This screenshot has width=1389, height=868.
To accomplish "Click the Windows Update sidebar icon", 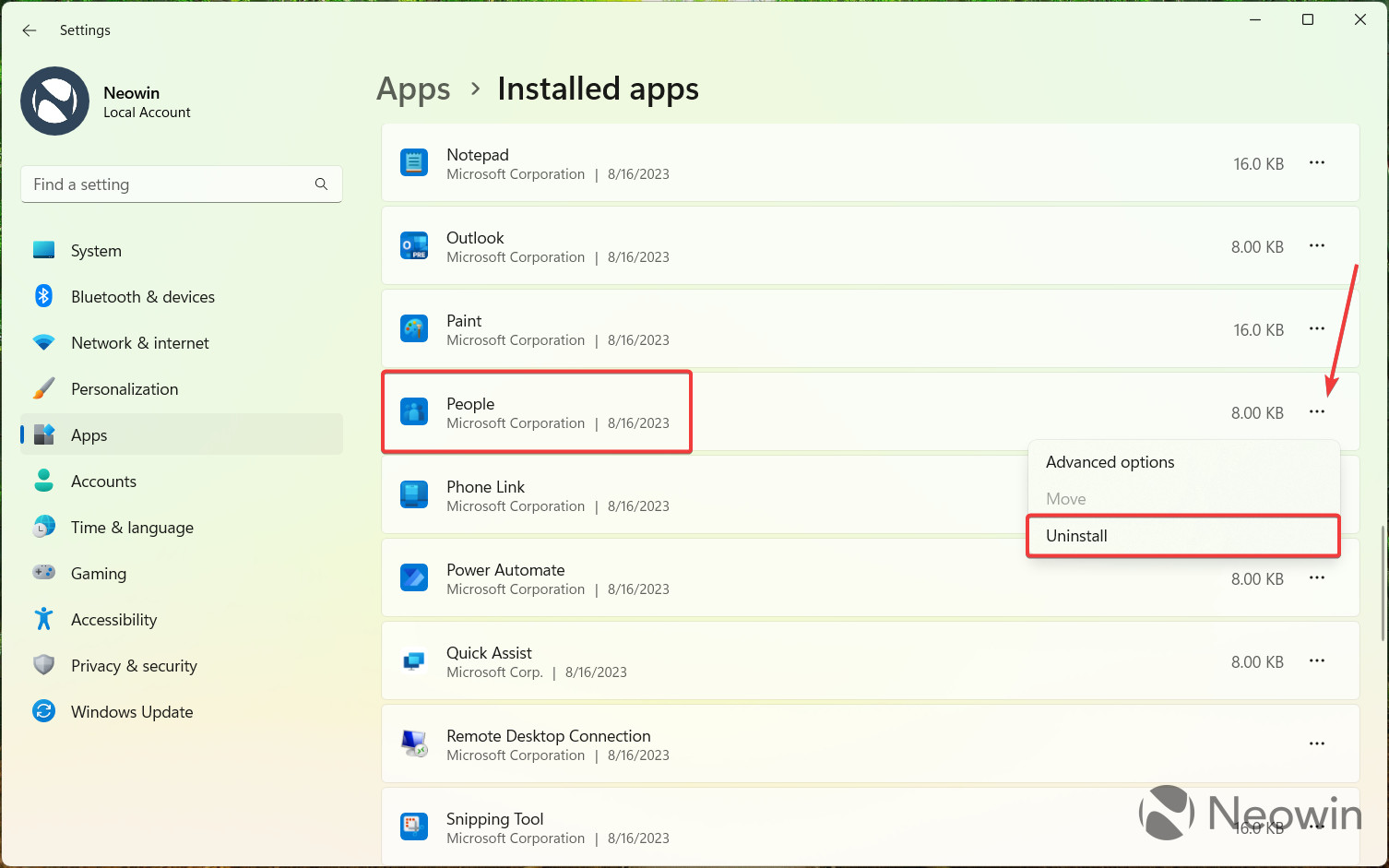I will pos(43,711).
